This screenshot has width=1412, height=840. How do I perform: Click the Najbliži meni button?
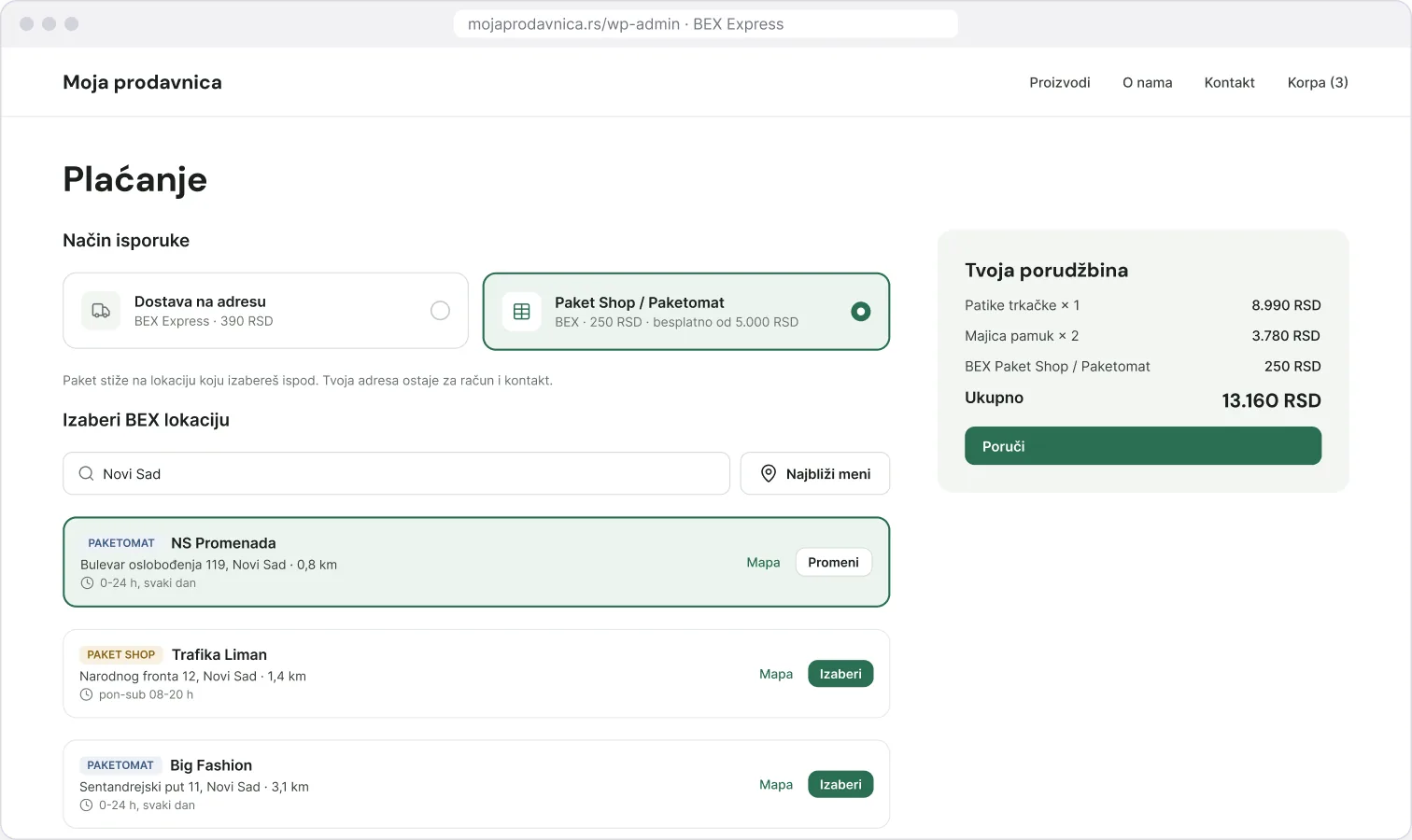[x=815, y=473]
